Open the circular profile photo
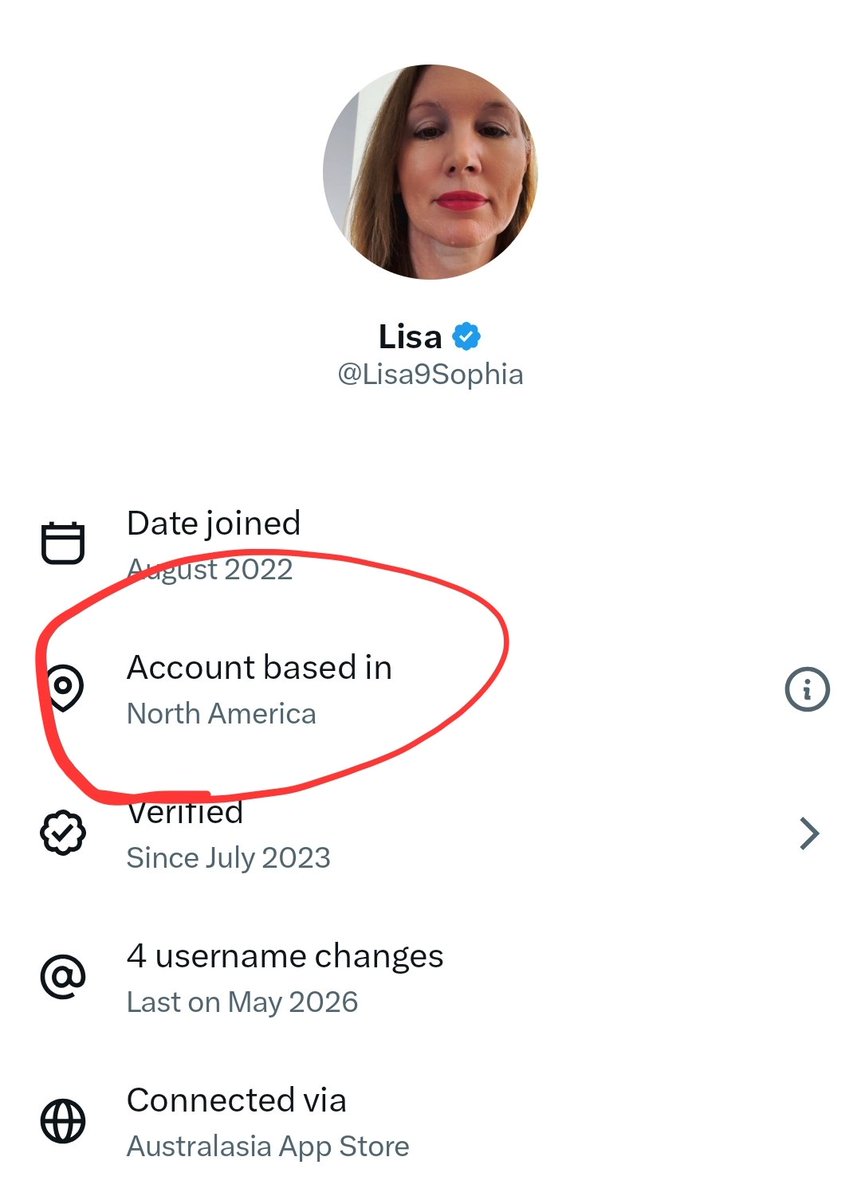Image resolution: width=861 pixels, height=1200 pixels. click(x=430, y=171)
